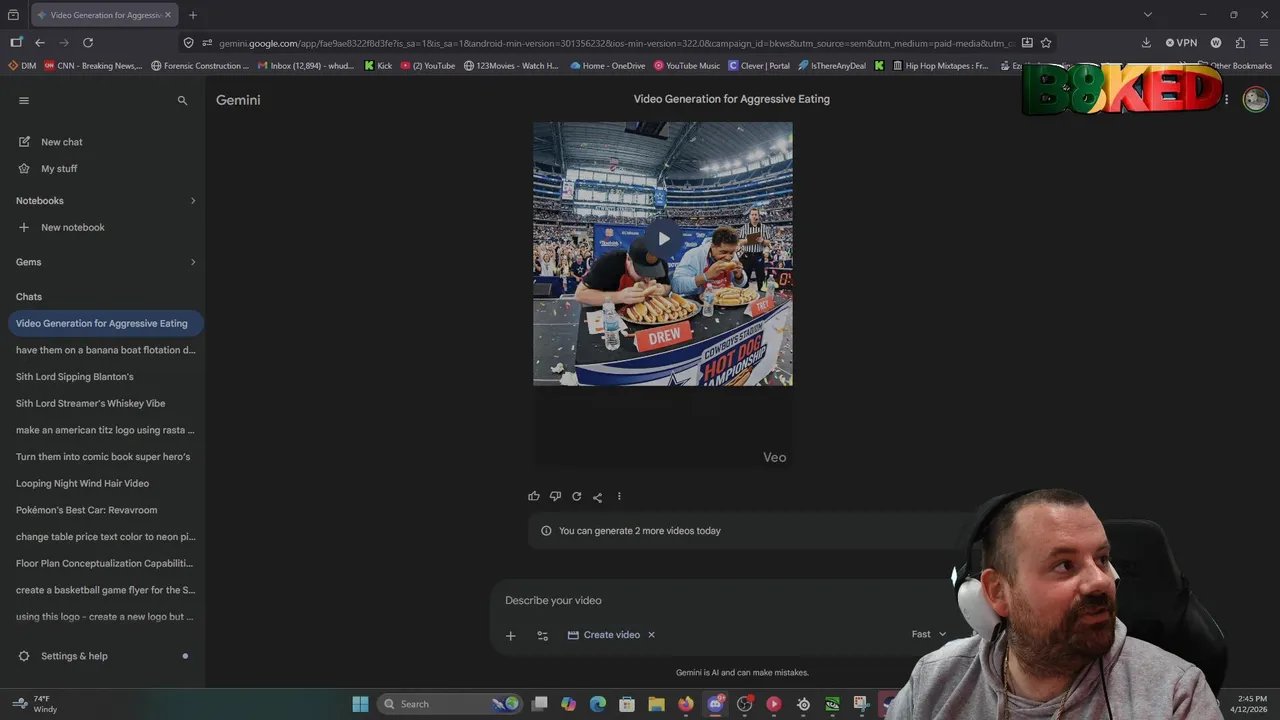
Task: Toggle the VPN button in toolbar
Action: point(1181,43)
